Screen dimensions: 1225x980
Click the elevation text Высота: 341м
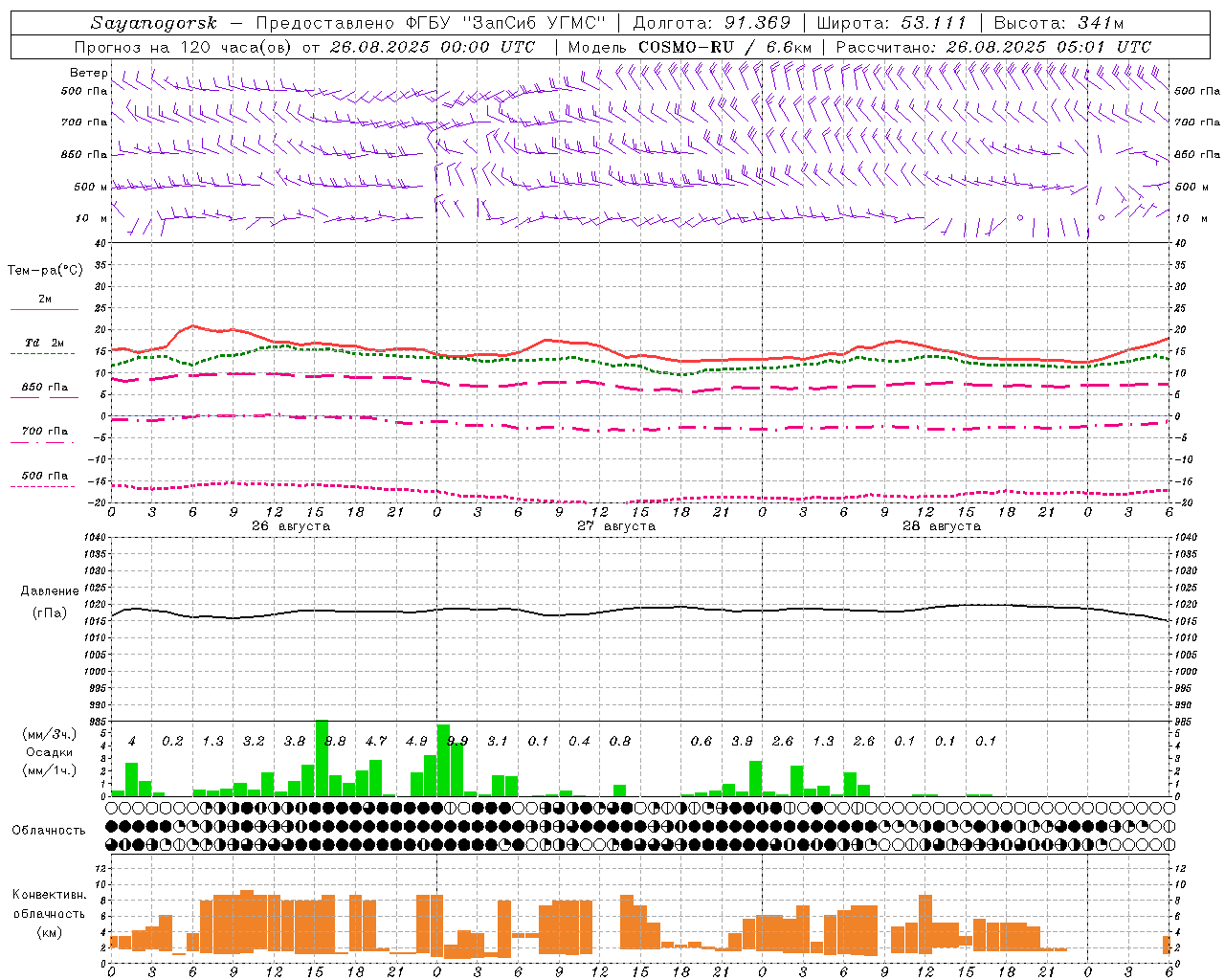1058,23
